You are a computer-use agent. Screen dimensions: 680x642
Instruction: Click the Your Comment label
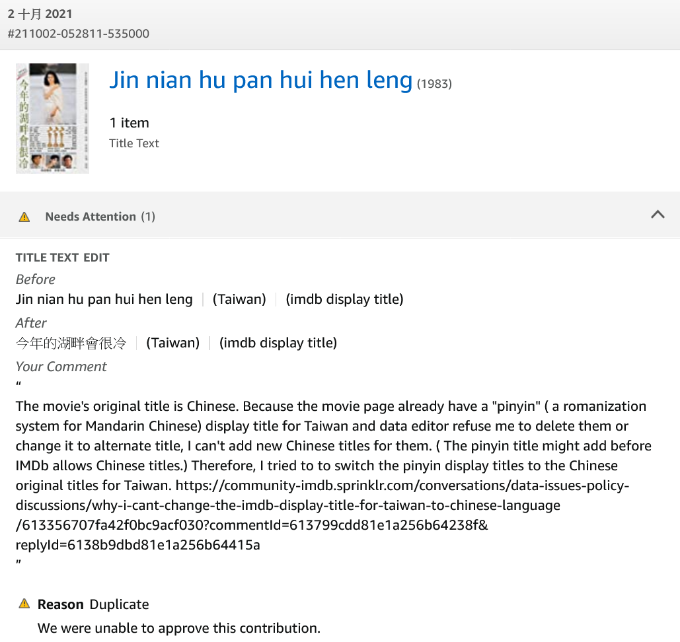61,366
